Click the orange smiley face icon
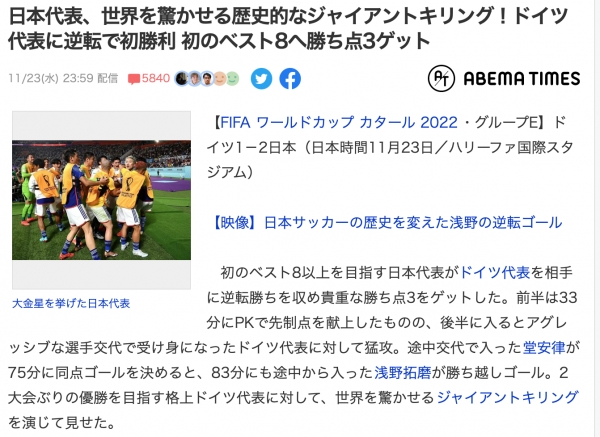The height and width of the screenshot is (437, 600). coord(220,78)
